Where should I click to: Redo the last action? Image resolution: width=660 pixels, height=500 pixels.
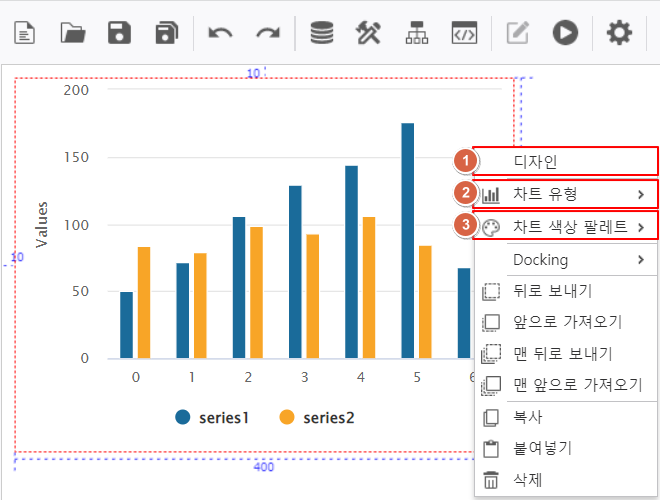pyautogui.click(x=268, y=32)
